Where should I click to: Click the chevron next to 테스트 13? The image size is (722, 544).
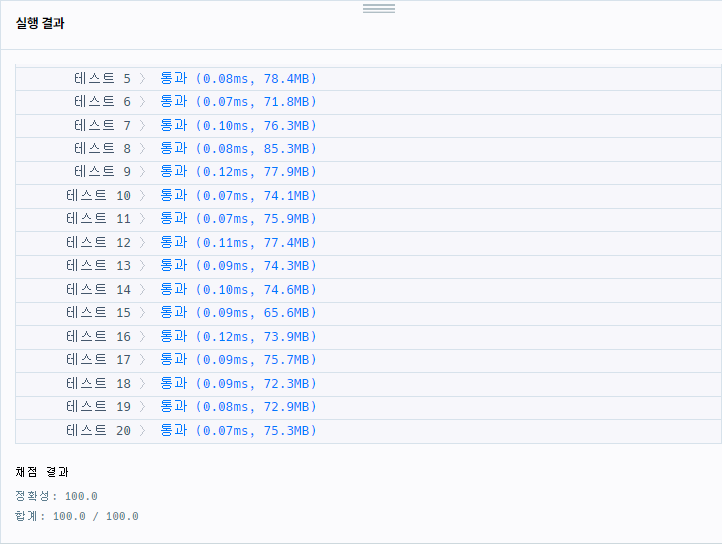pyautogui.click(x=142, y=266)
